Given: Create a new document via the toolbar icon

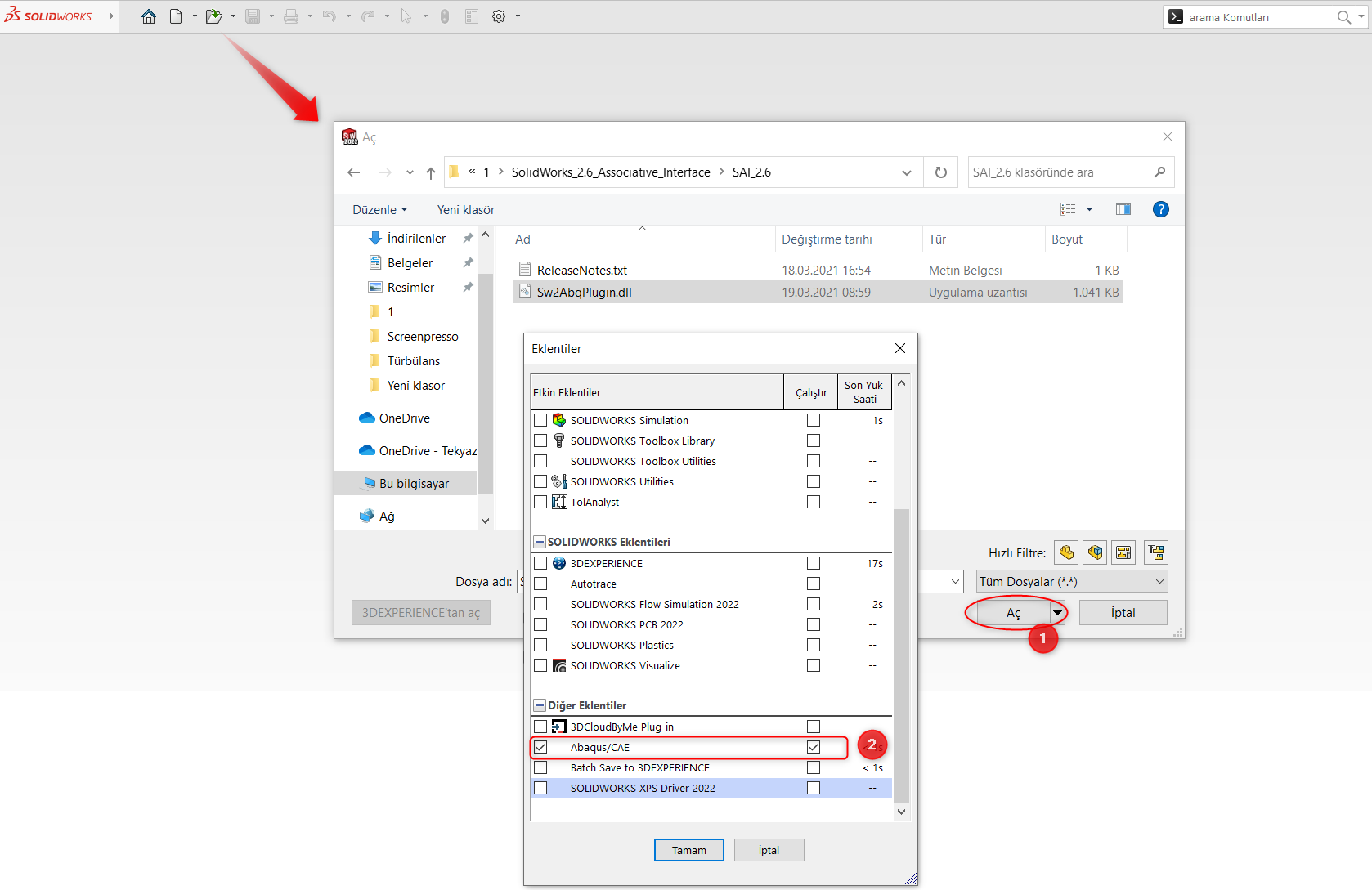Looking at the screenshot, I should tap(176, 16).
